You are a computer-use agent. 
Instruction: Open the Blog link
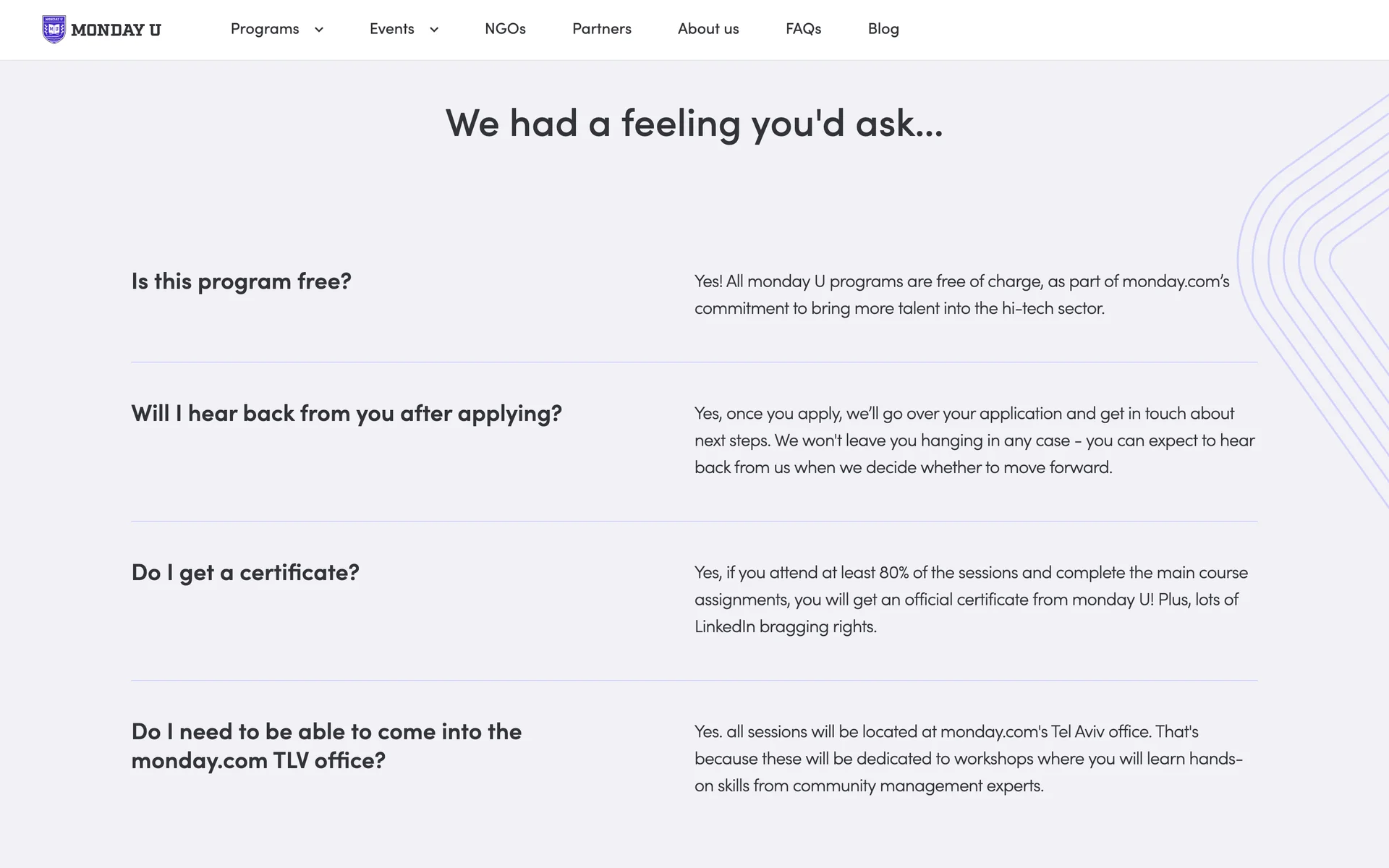pos(883,29)
